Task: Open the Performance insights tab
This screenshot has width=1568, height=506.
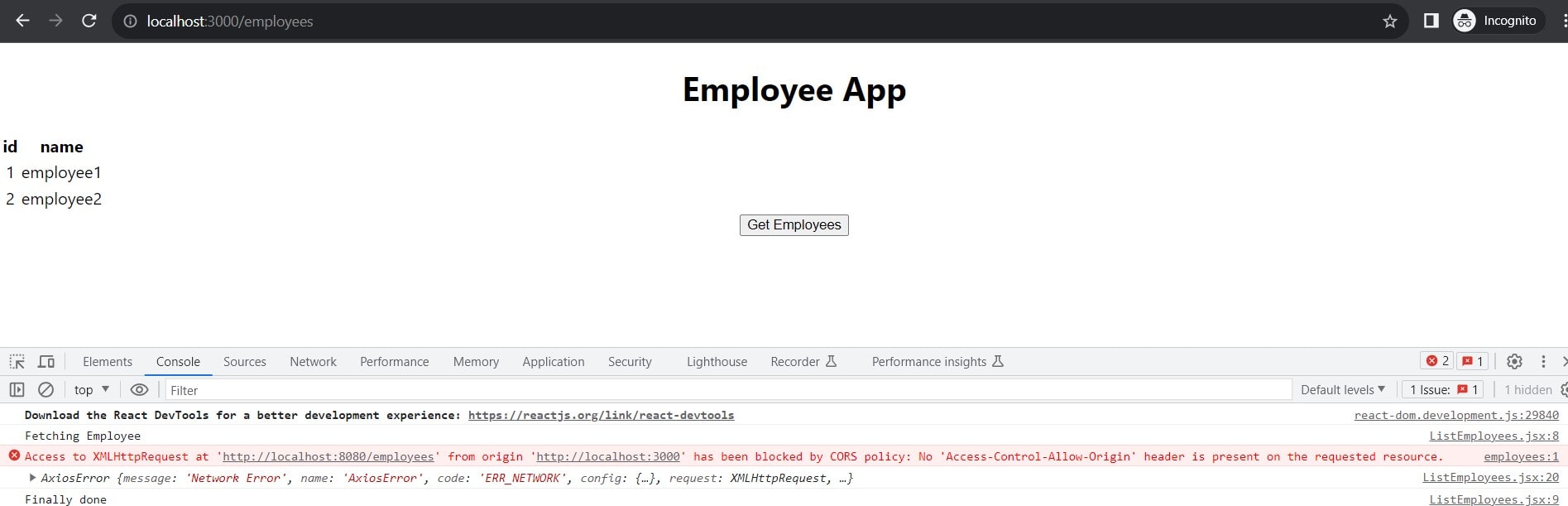Action: [x=937, y=362]
